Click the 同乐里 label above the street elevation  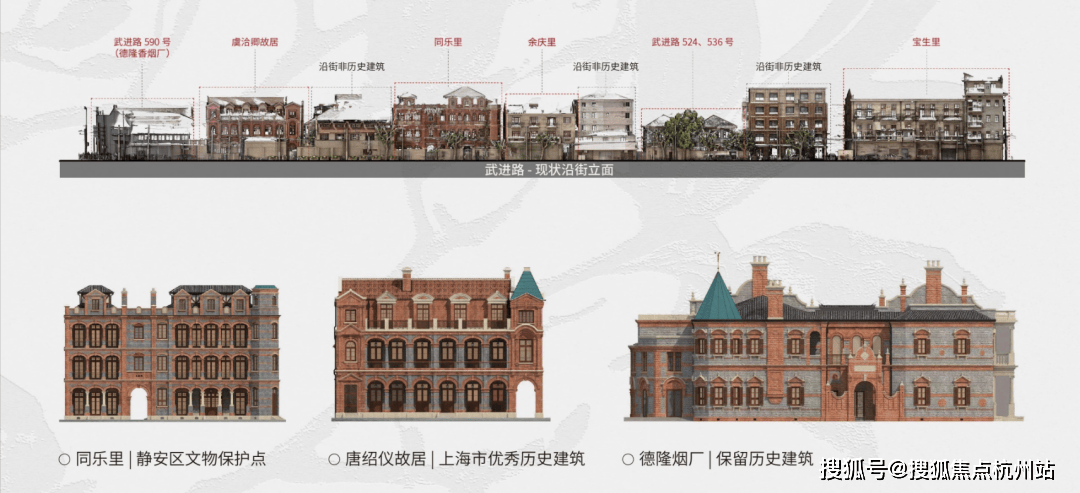click(x=447, y=43)
